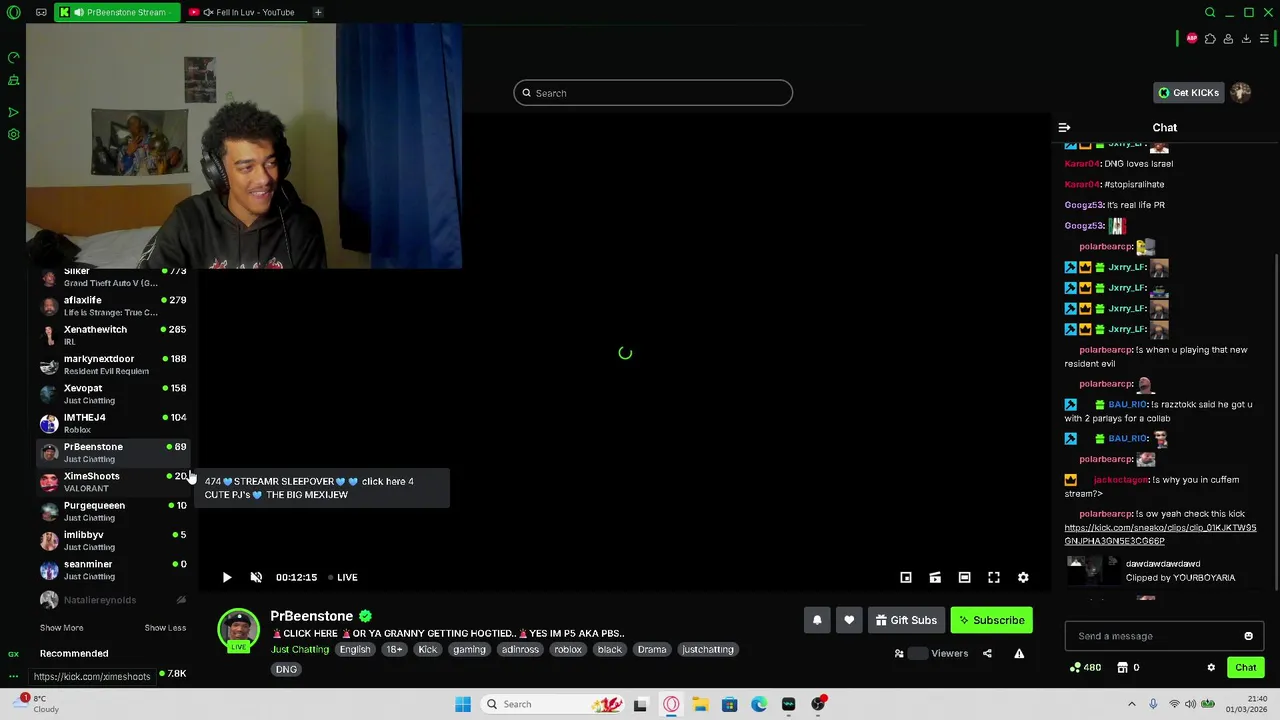The height and width of the screenshot is (720, 1280).
Task: Open Opera sidebar settings hexagon icon
Action: click(13, 134)
